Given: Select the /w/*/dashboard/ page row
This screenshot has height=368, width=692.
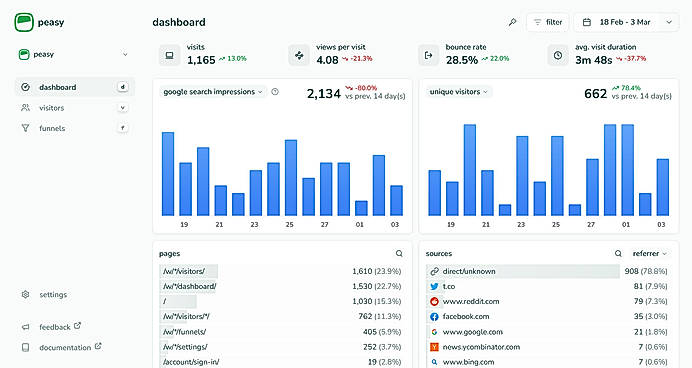Looking at the screenshot, I should click(x=282, y=286).
